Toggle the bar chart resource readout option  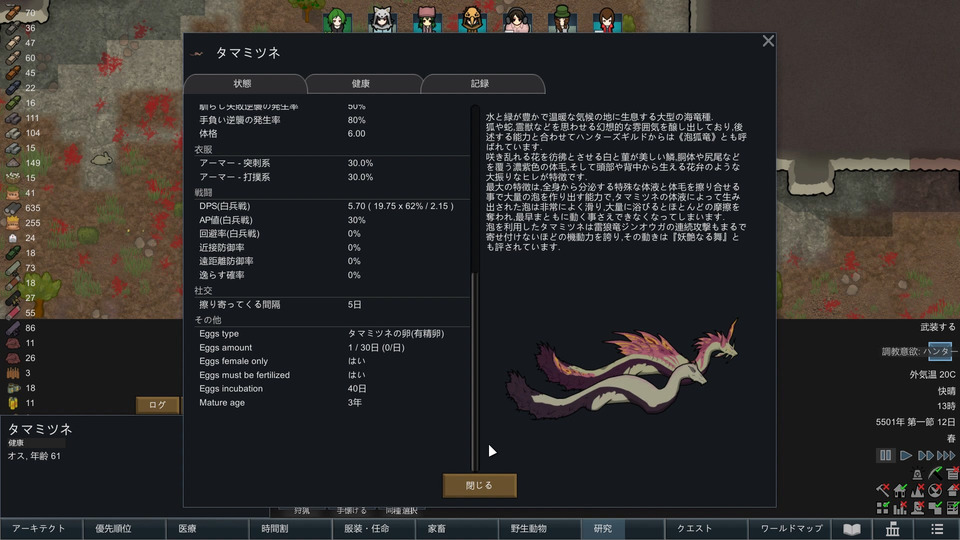(x=899, y=507)
